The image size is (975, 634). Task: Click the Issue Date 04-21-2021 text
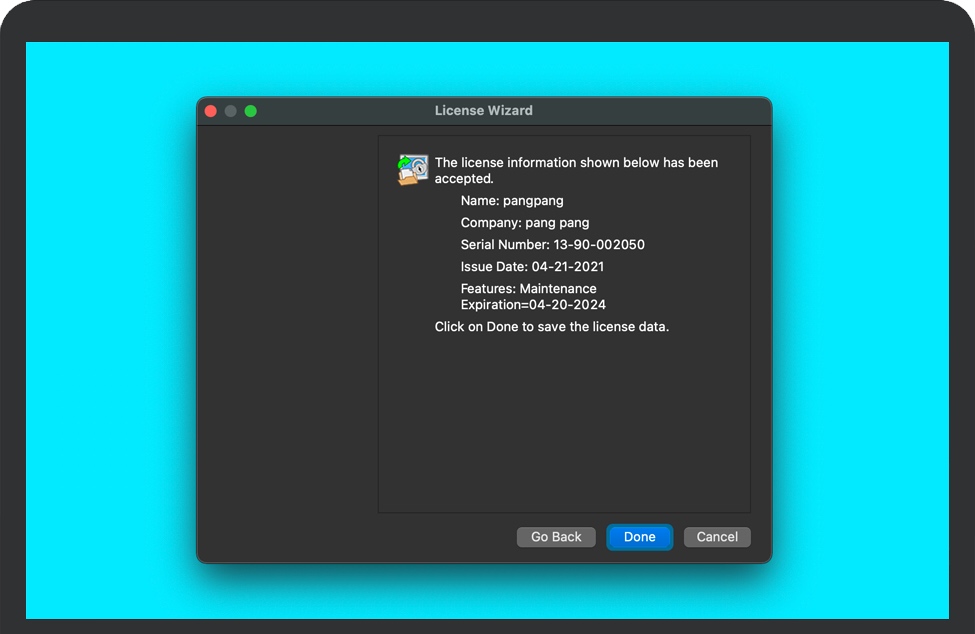click(532, 267)
